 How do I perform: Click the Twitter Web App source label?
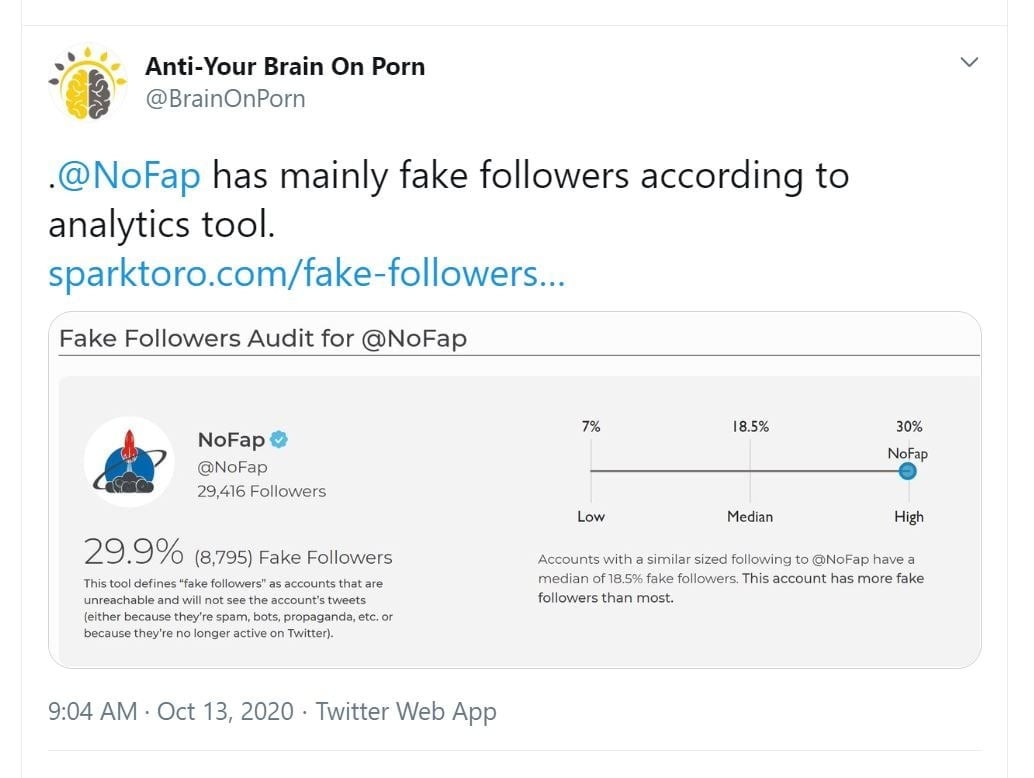(406, 711)
